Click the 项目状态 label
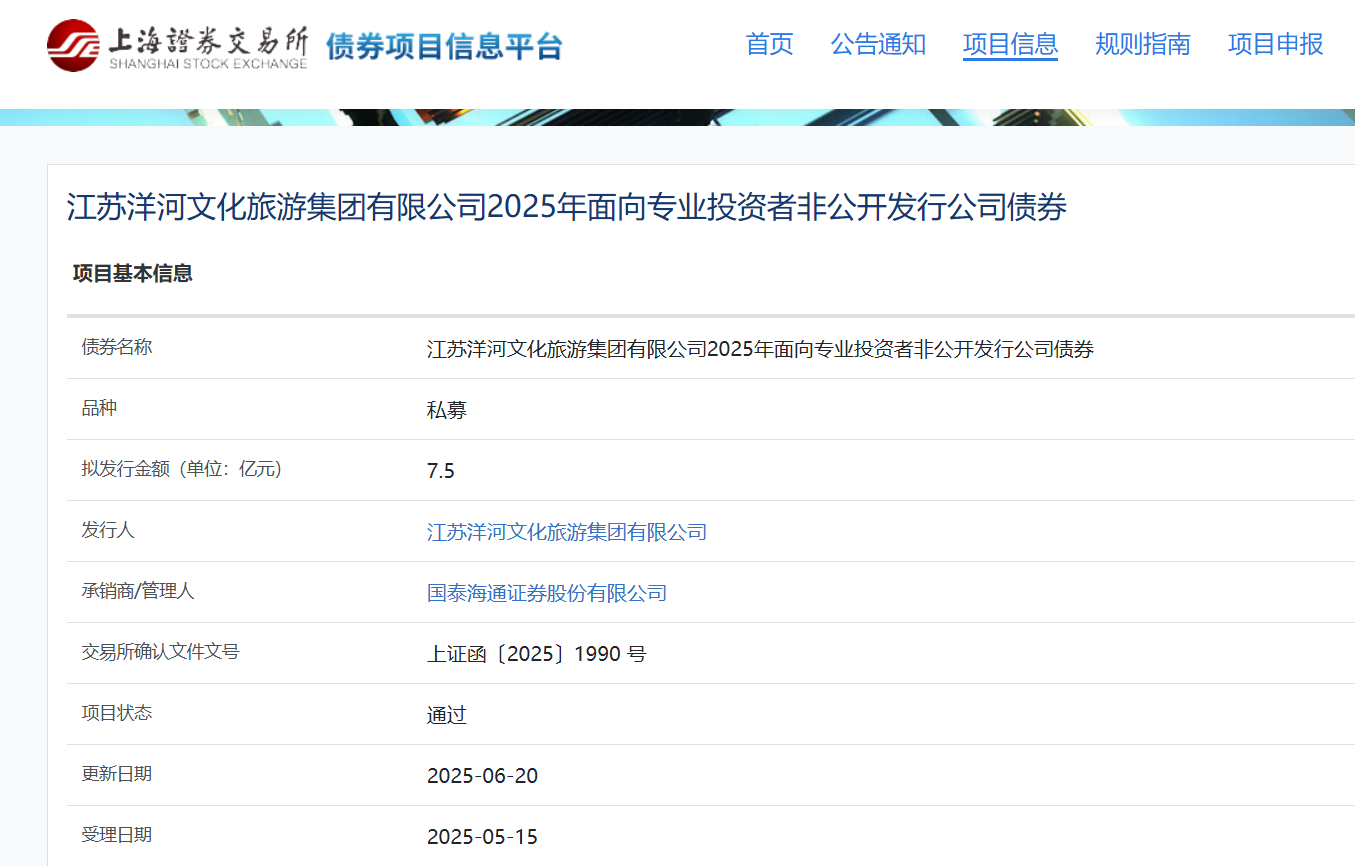Screen dimensions: 1355x866 pyautogui.click(x=116, y=713)
